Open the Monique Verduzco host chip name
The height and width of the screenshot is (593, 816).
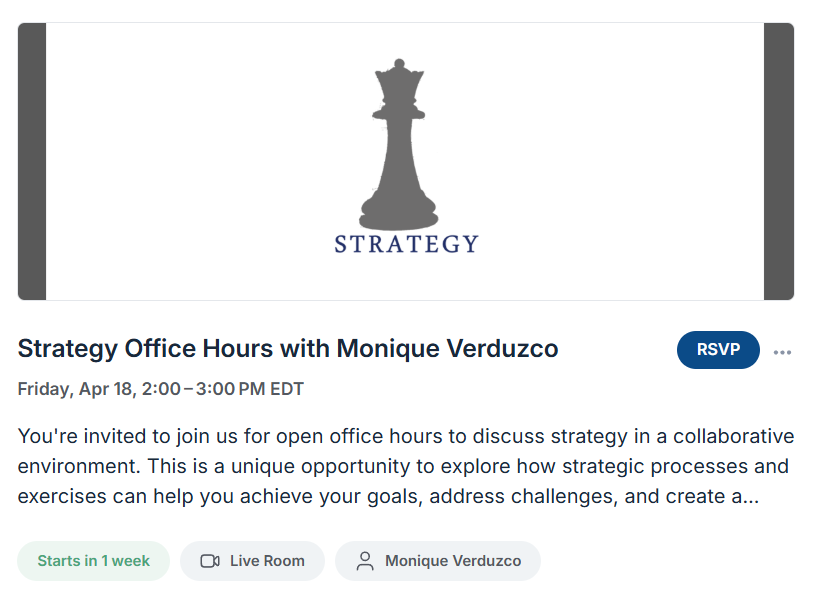pos(453,561)
